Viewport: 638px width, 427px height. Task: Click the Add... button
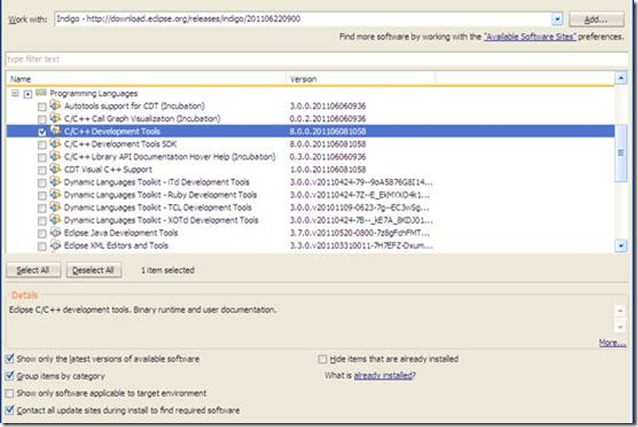coord(596,19)
